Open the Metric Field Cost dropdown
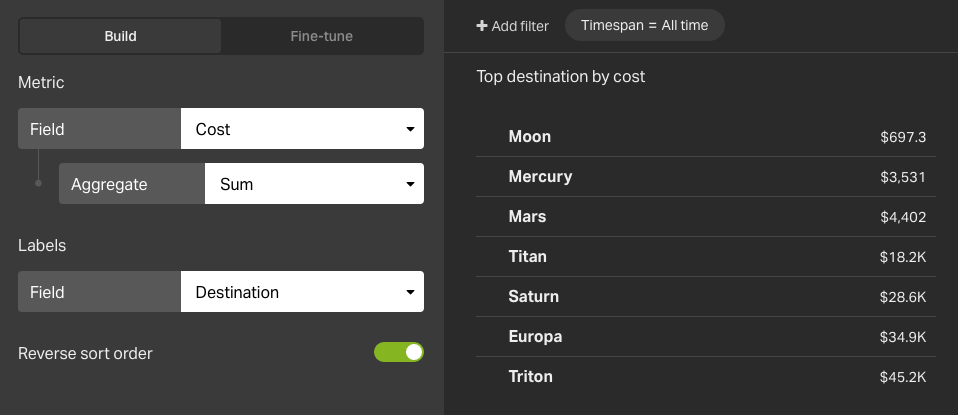Viewport: 958px width, 415px height. [x=302, y=129]
